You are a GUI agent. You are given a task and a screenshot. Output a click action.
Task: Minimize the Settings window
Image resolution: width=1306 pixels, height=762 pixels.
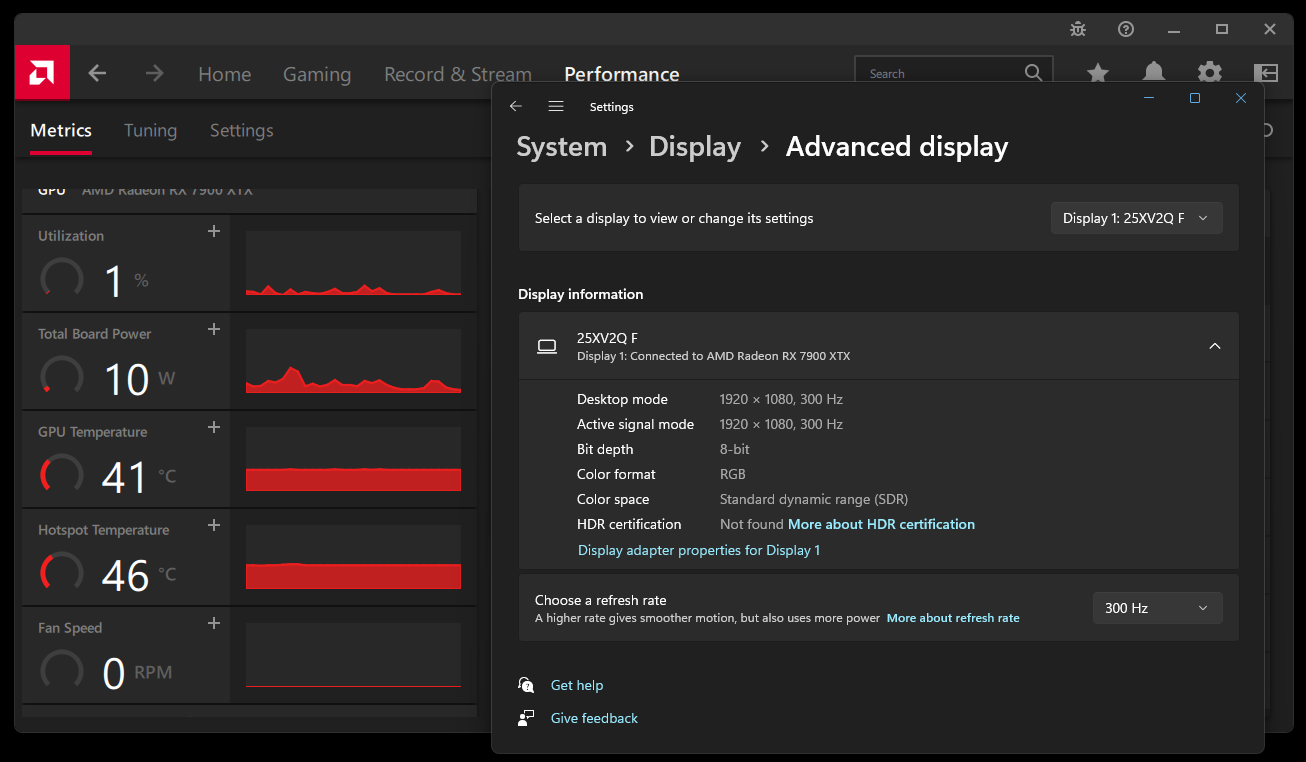pyautogui.click(x=1149, y=98)
